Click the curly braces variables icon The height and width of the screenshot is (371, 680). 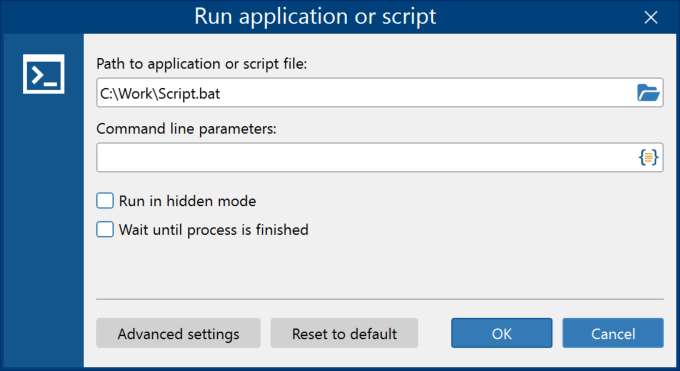click(648, 157)
